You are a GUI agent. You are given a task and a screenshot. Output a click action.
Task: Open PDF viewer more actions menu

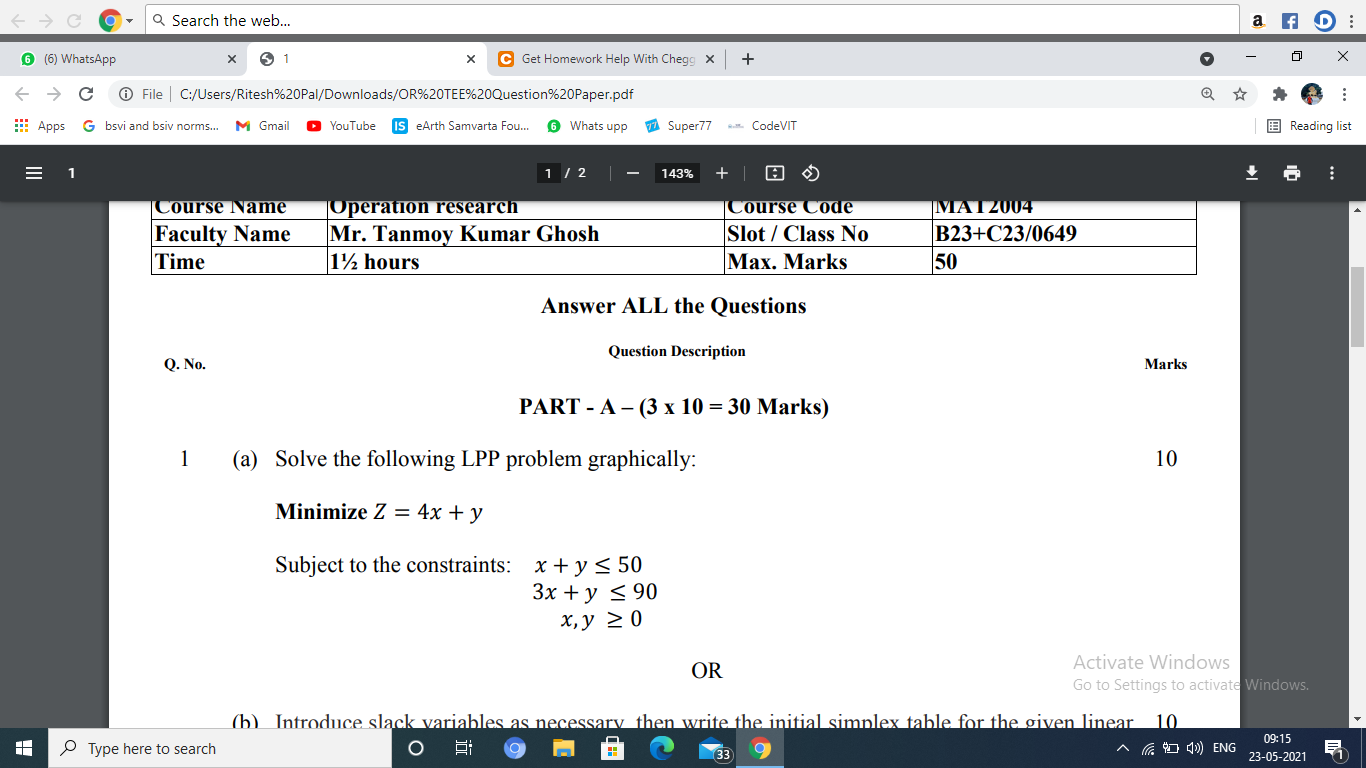coord(1332,173)
